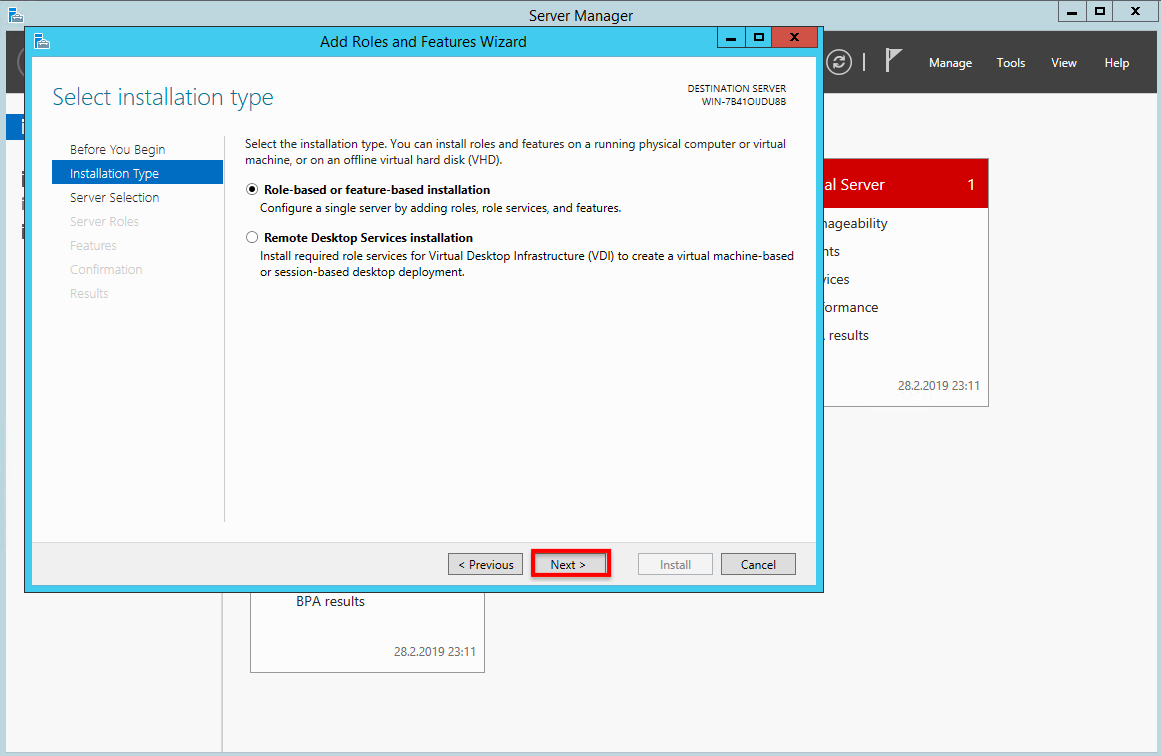This screenshot has height=756, width=1161.
Task: Minimize the wizard window
Action: [x=731, y=38]
